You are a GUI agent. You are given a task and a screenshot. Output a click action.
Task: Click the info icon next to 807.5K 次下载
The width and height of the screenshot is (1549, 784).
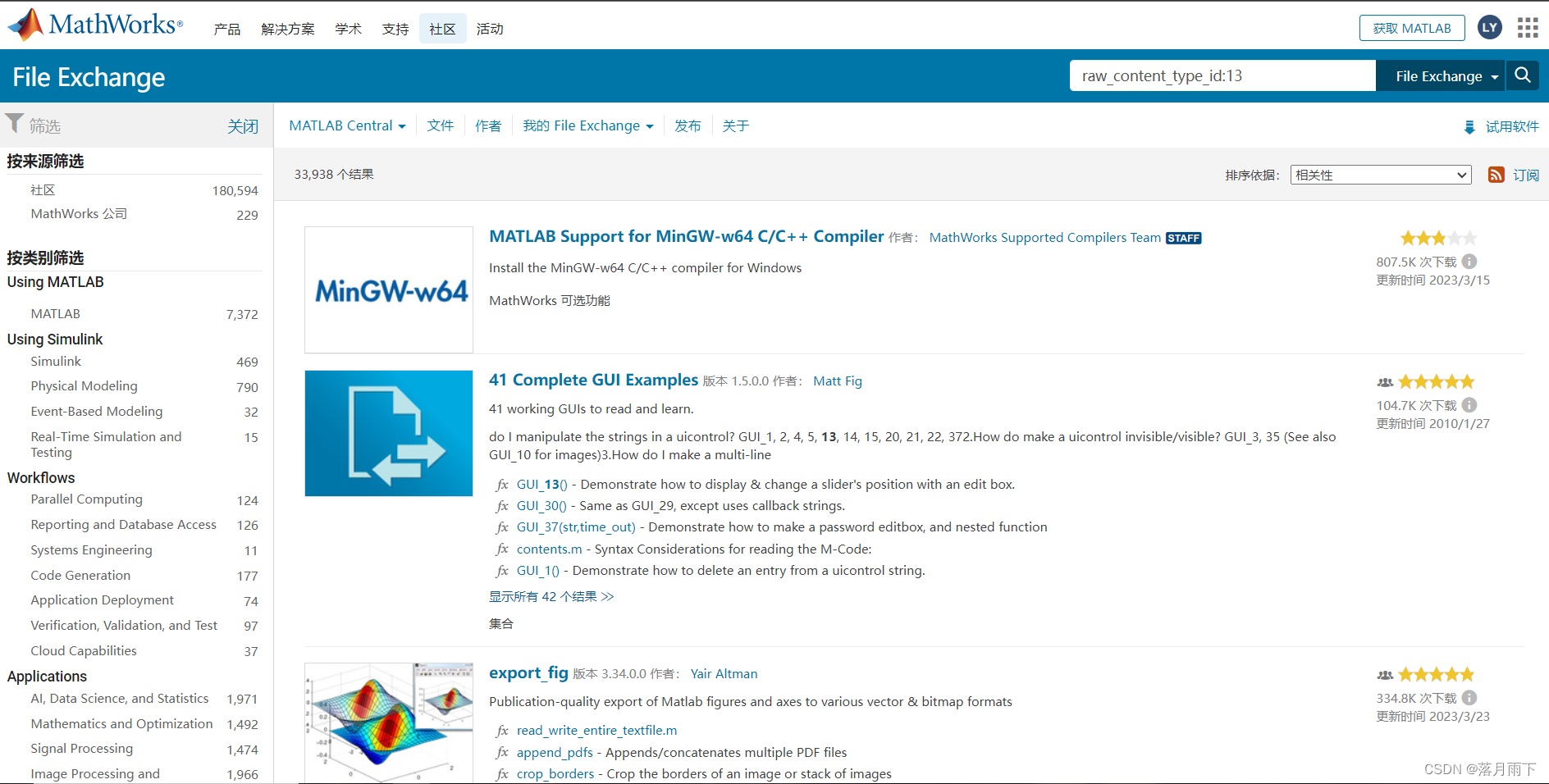point(1469,262)
